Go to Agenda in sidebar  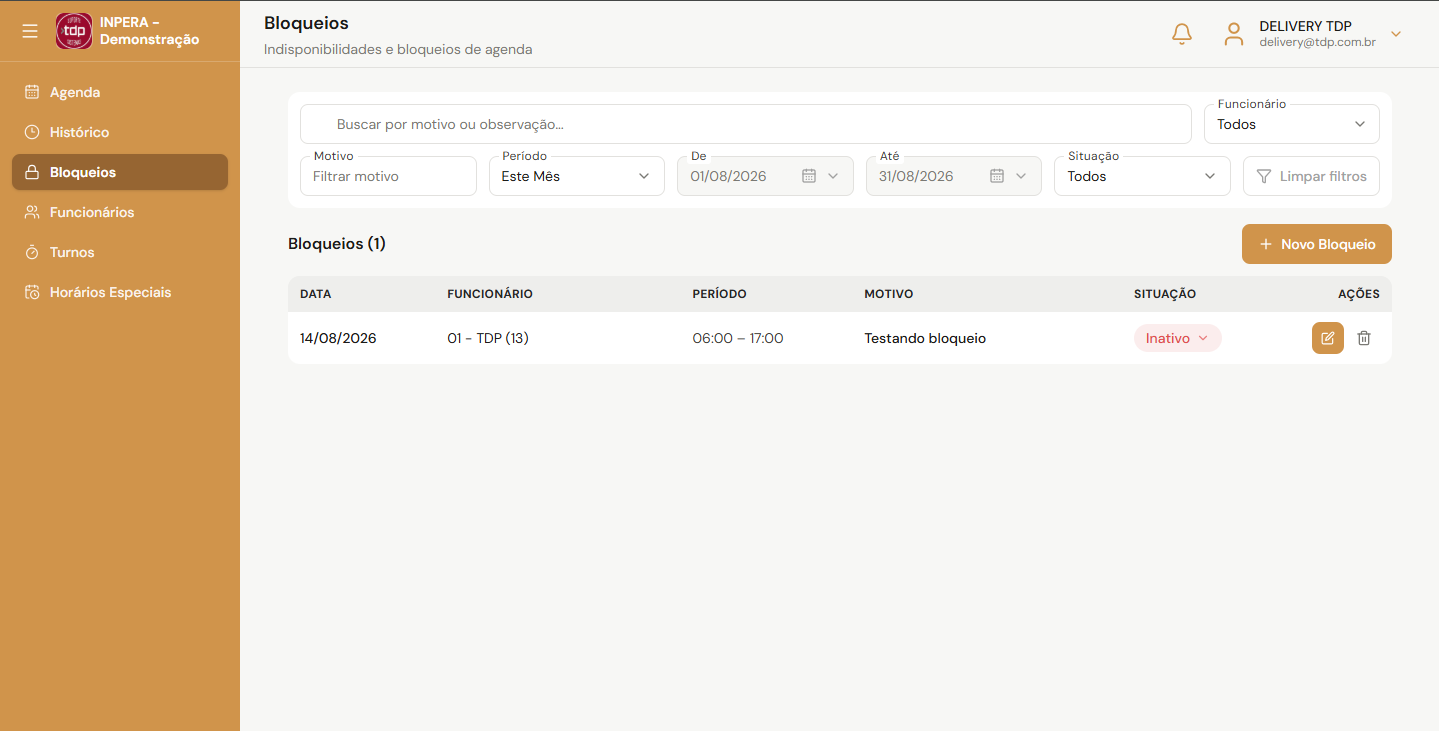click(120, 92)
